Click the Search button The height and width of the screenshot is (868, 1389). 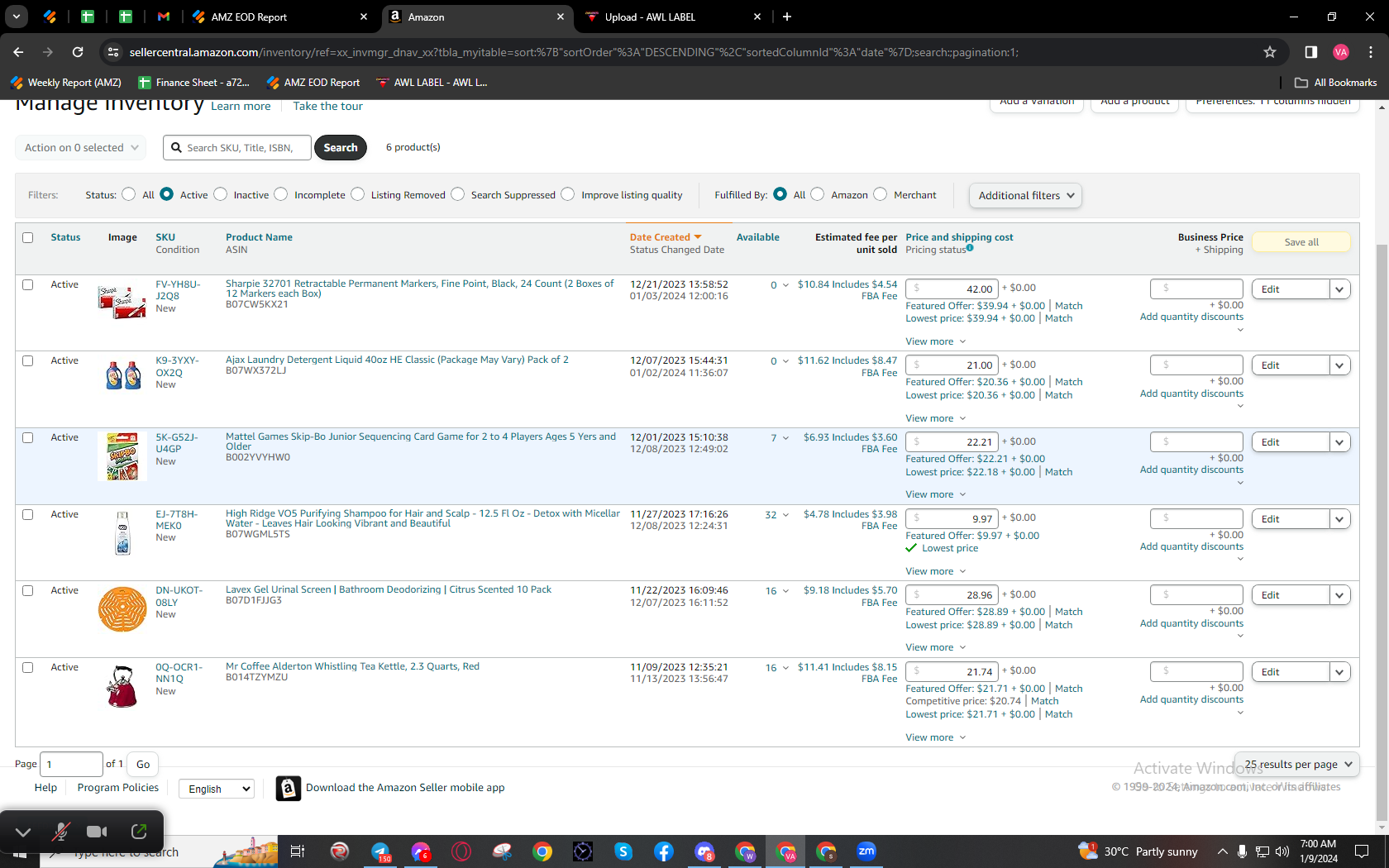tap(341, 148)
